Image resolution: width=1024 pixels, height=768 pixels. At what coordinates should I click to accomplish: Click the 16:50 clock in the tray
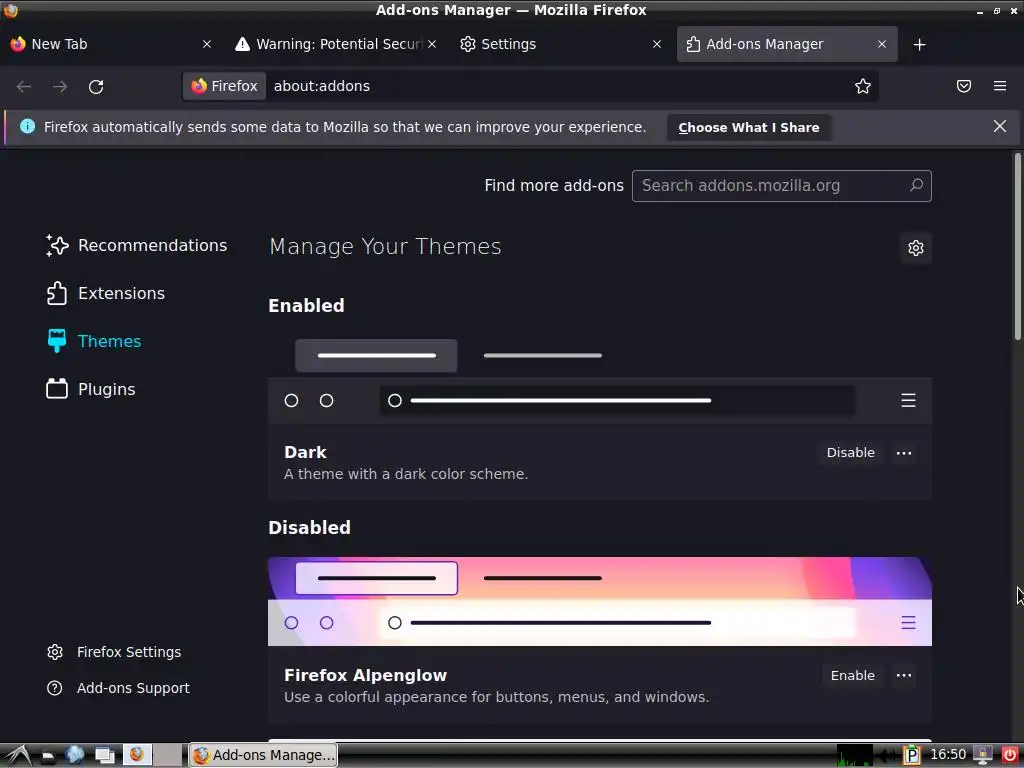tap(948, 754)
